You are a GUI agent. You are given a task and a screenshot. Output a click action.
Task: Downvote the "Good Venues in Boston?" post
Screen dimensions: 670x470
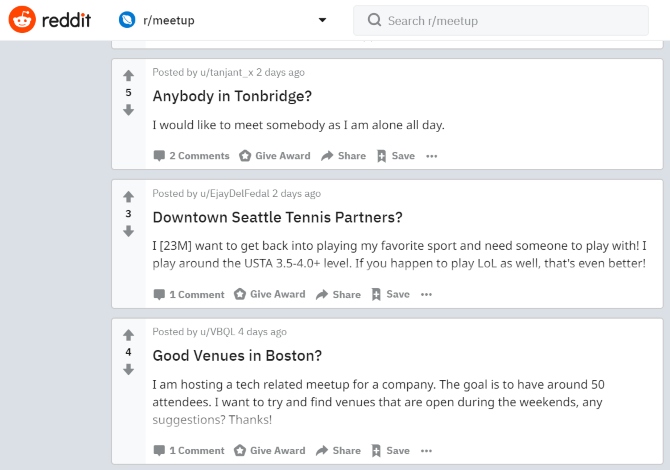(x=129, y=369)
